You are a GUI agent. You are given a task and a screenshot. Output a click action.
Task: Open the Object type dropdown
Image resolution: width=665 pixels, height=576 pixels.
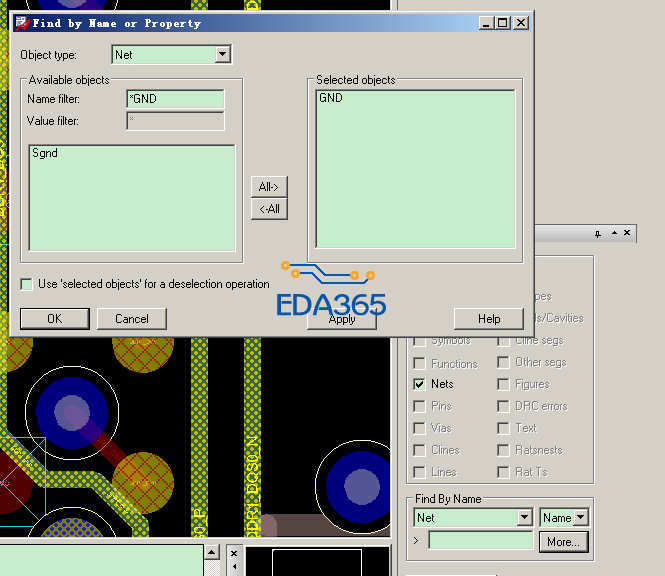223,54
